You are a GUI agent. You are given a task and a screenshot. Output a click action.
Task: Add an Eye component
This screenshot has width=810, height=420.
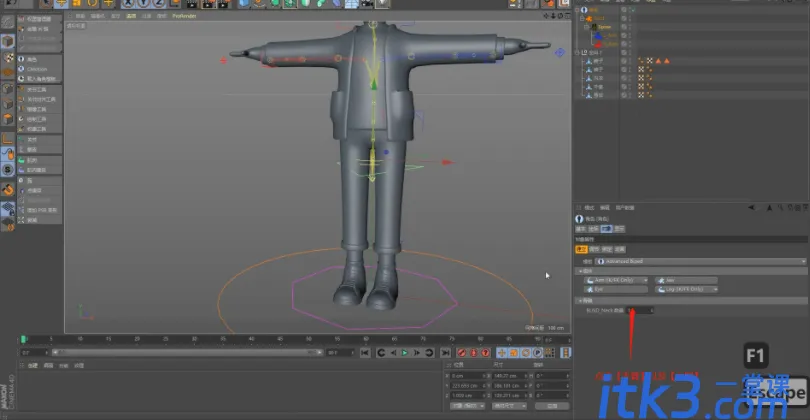coord(616,289)
